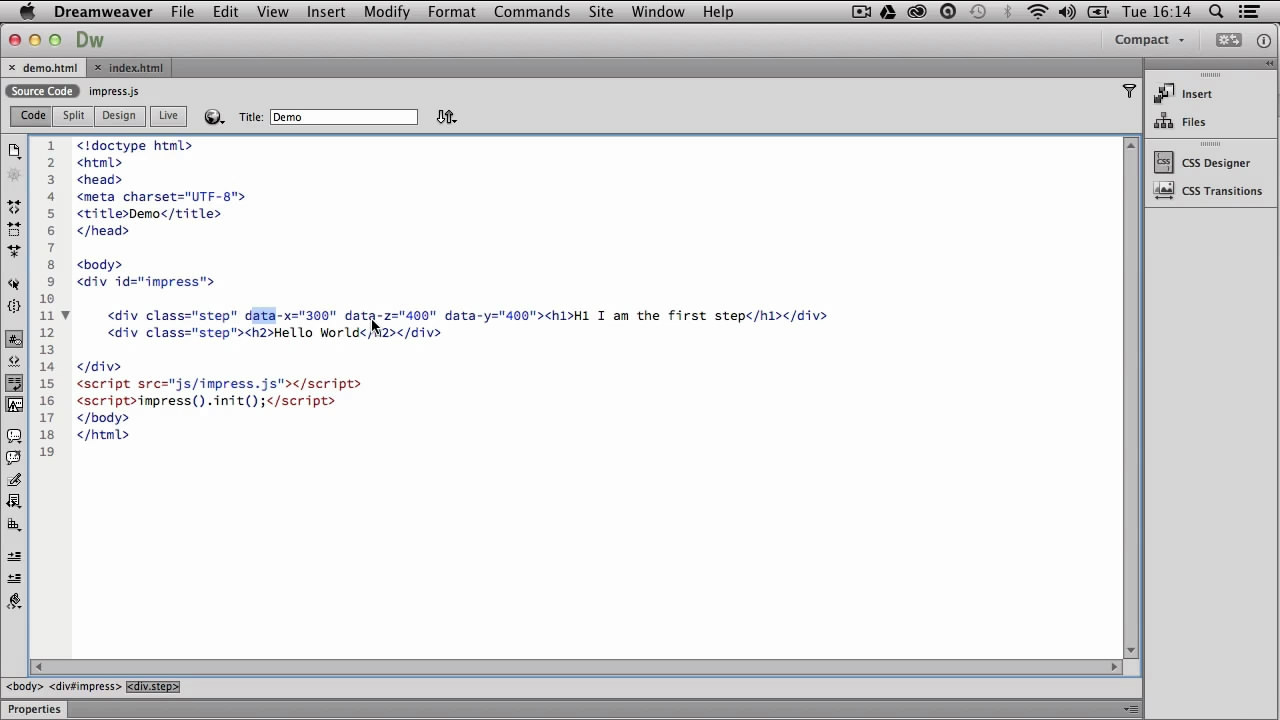Switch to Split view
Viewport: 1280px width, 720px height.
coord(74,116)
